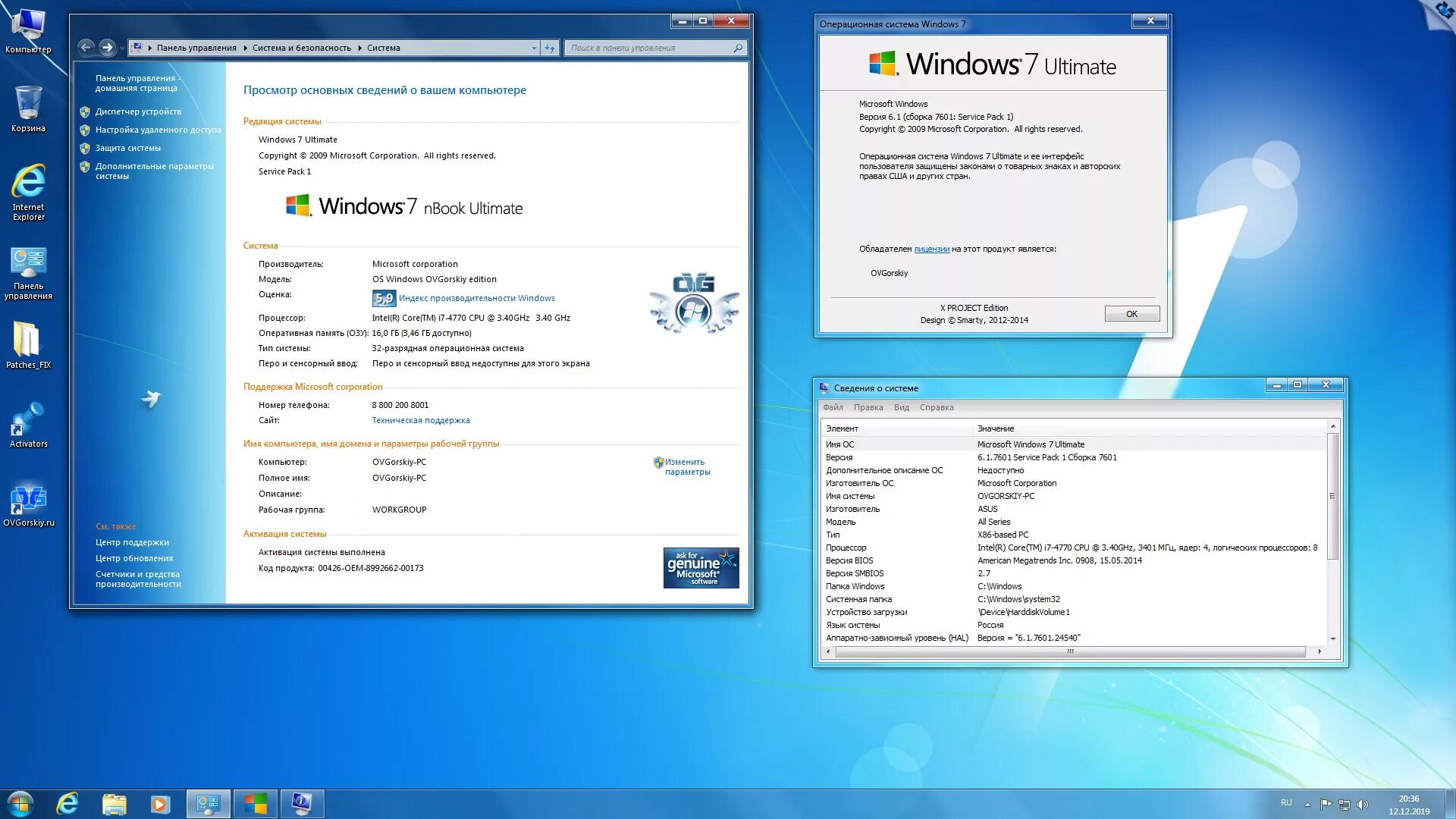Click the volume speaker tray icon
The width and height of the screenshot is (1456, 819).
coord(1363,804)
